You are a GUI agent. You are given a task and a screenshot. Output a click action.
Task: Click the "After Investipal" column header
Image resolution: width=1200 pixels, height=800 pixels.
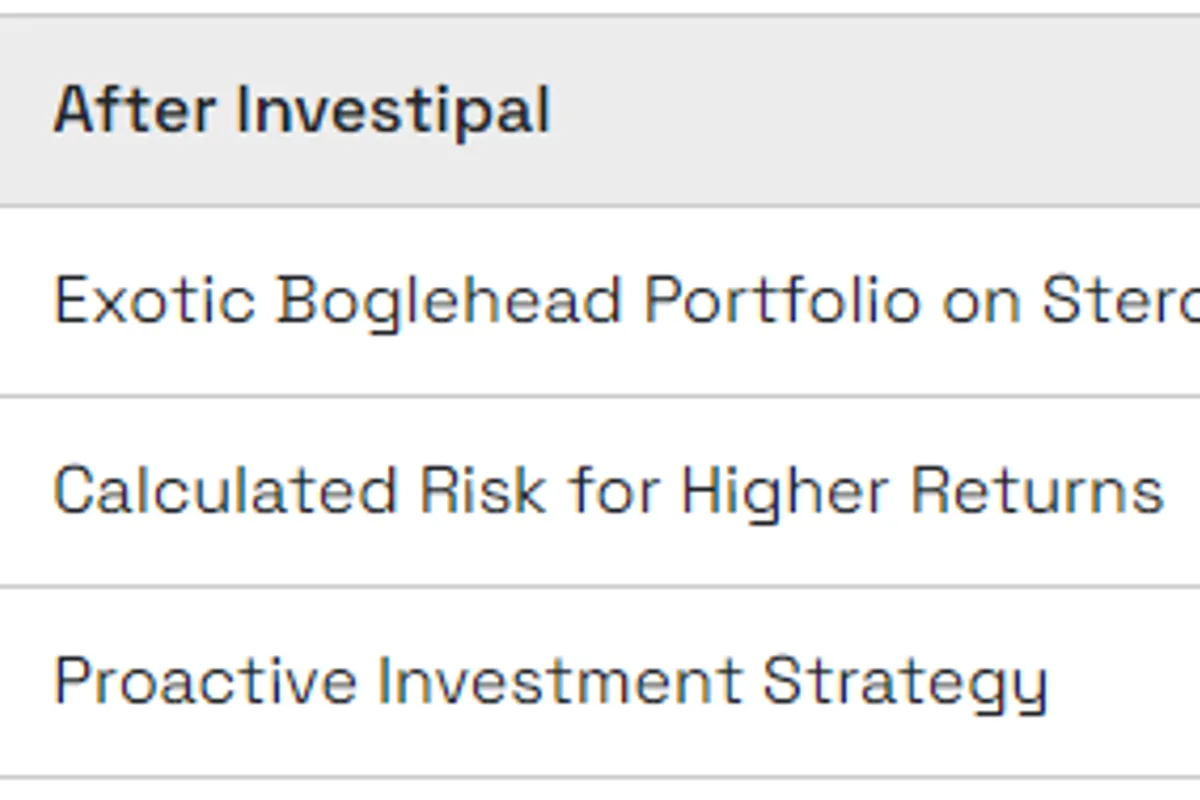(301, 109)
